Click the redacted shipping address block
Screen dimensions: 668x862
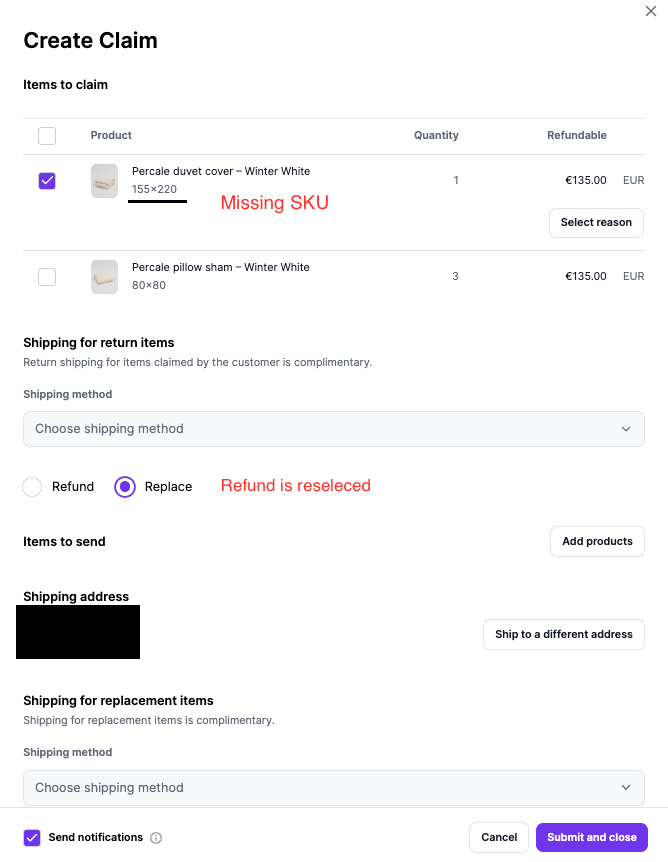coord(78,632)
